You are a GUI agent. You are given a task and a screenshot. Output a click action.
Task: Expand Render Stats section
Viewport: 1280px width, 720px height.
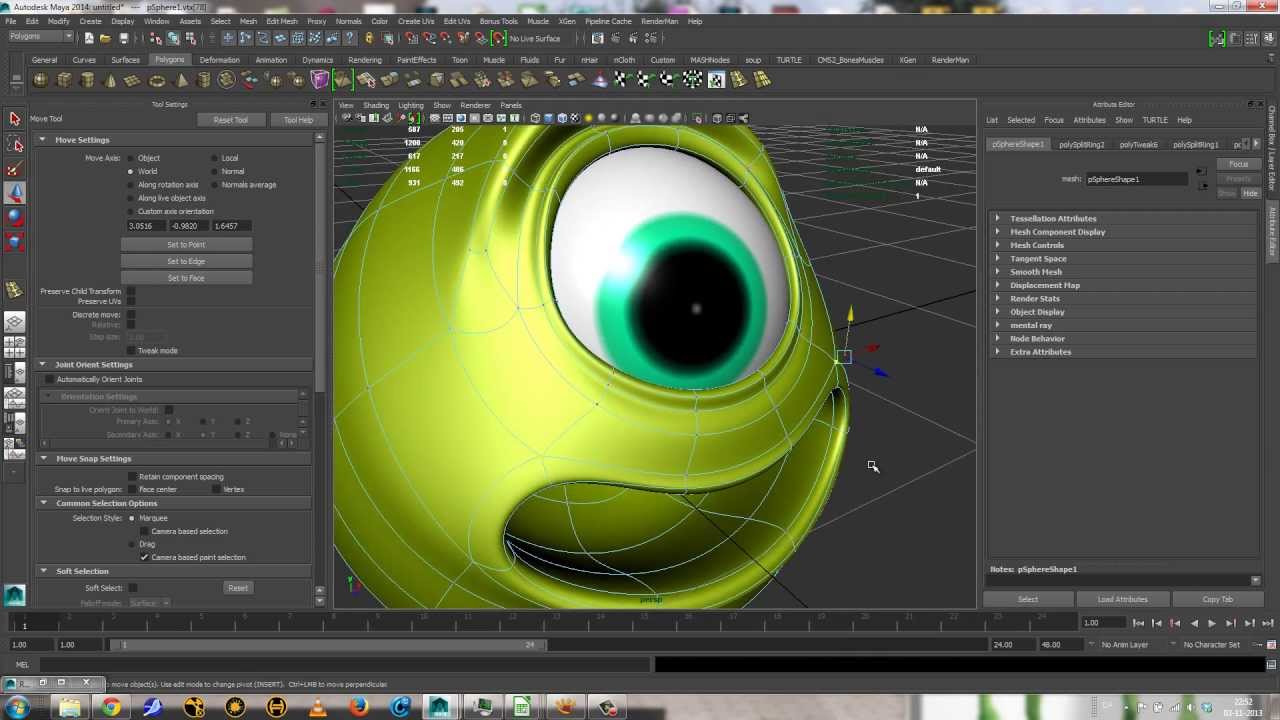997,298
